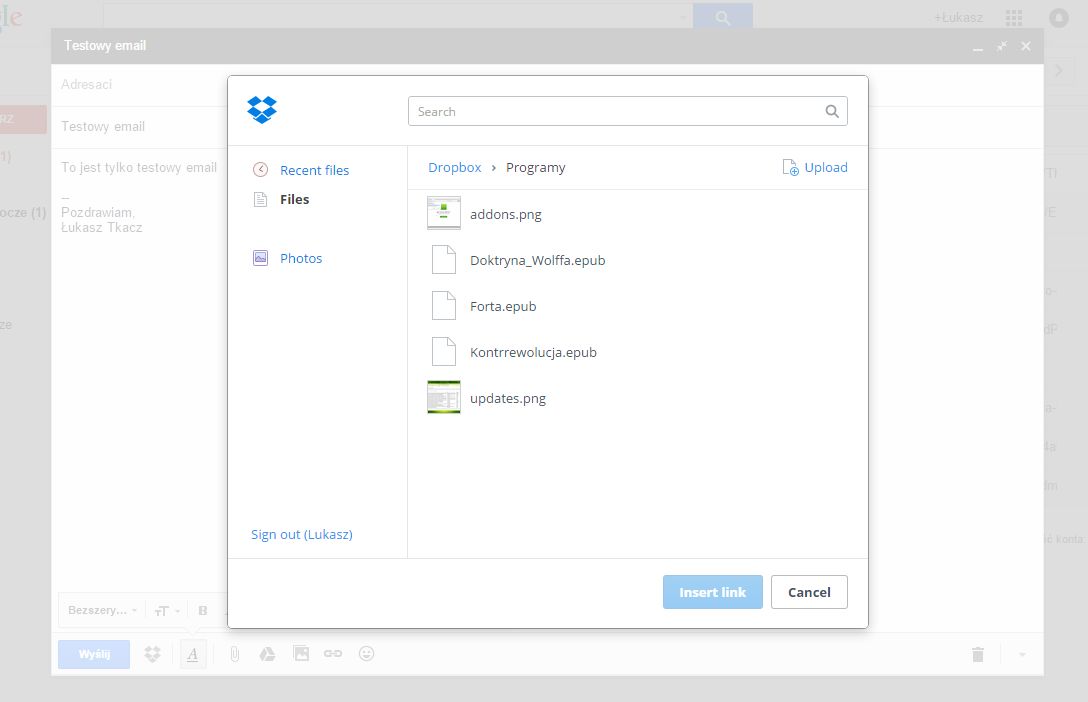Open Photos in the sidebar
This screenshot has width=1088, height=702.
point(301,258)
